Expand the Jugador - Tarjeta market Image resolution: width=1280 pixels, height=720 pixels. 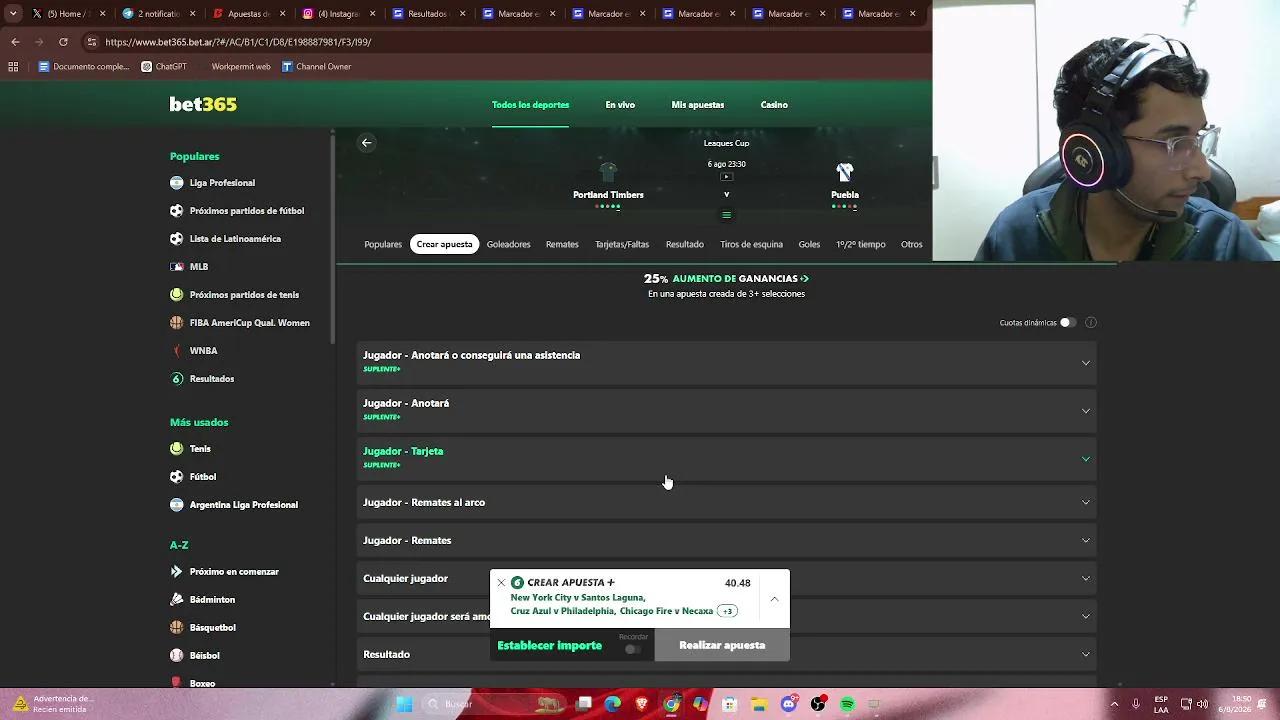727,457
